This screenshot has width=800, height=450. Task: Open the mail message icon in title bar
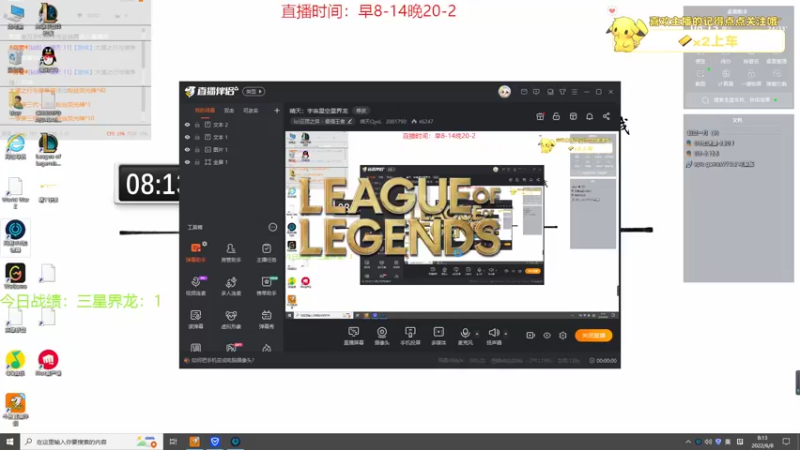(x=524, y=92)
